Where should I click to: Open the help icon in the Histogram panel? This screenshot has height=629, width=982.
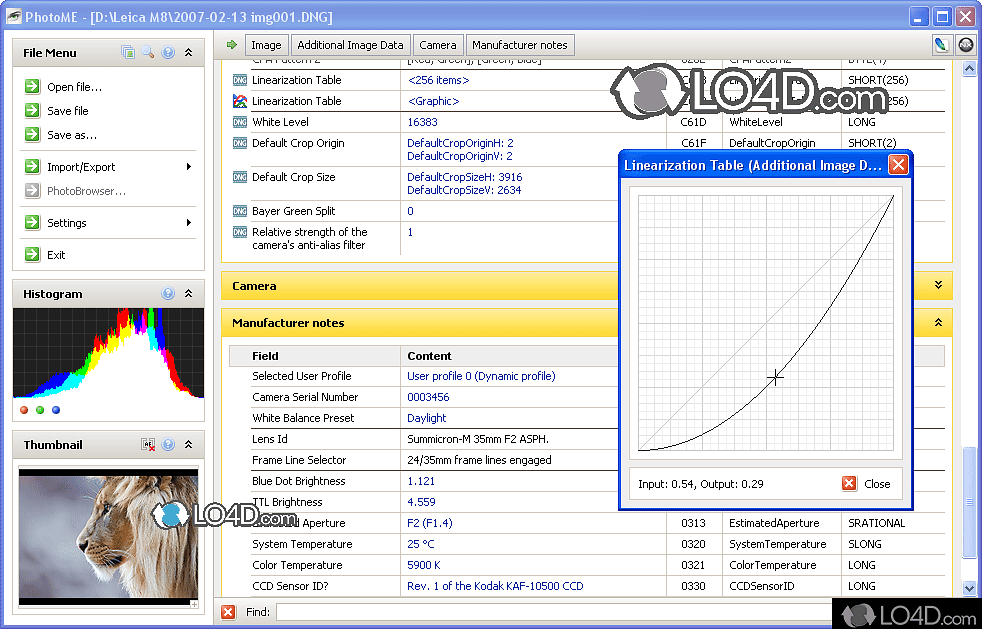click(x=167, y=293)
